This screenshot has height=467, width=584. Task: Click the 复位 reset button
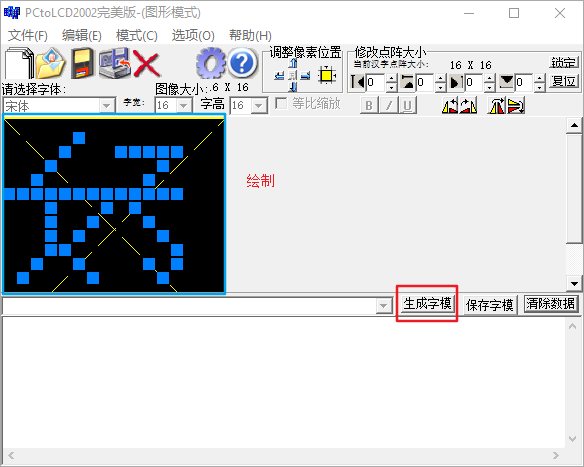564,81
